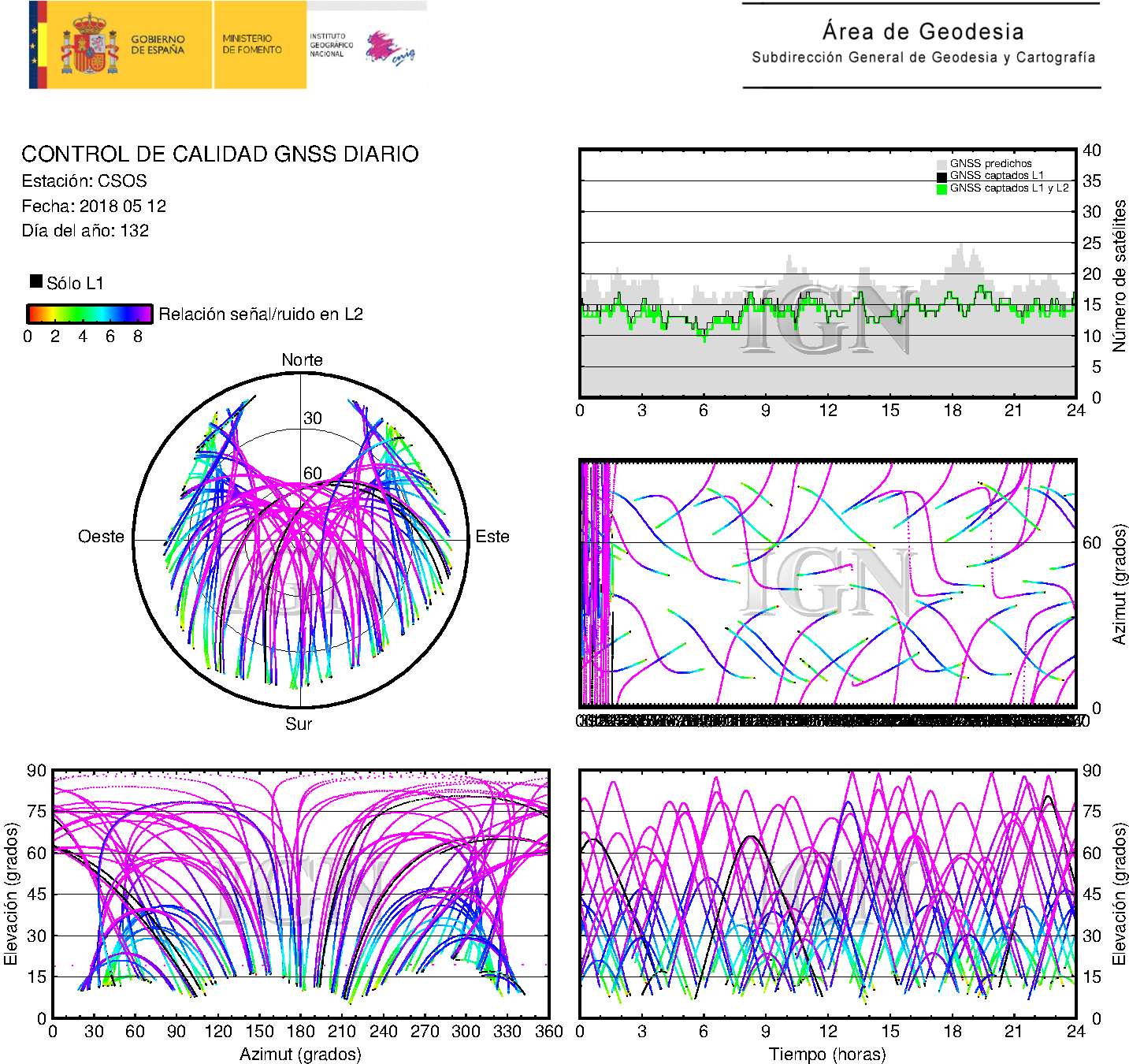The height and width of the screenshot is (1064, 1129).
Task: Click the black Sólo L1 legend square
Action: [36, 281]
